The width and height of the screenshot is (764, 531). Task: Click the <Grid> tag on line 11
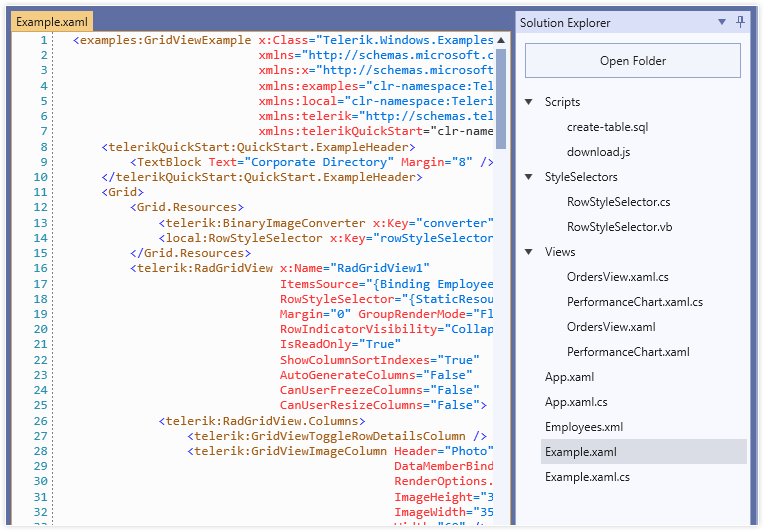point(123,192)
